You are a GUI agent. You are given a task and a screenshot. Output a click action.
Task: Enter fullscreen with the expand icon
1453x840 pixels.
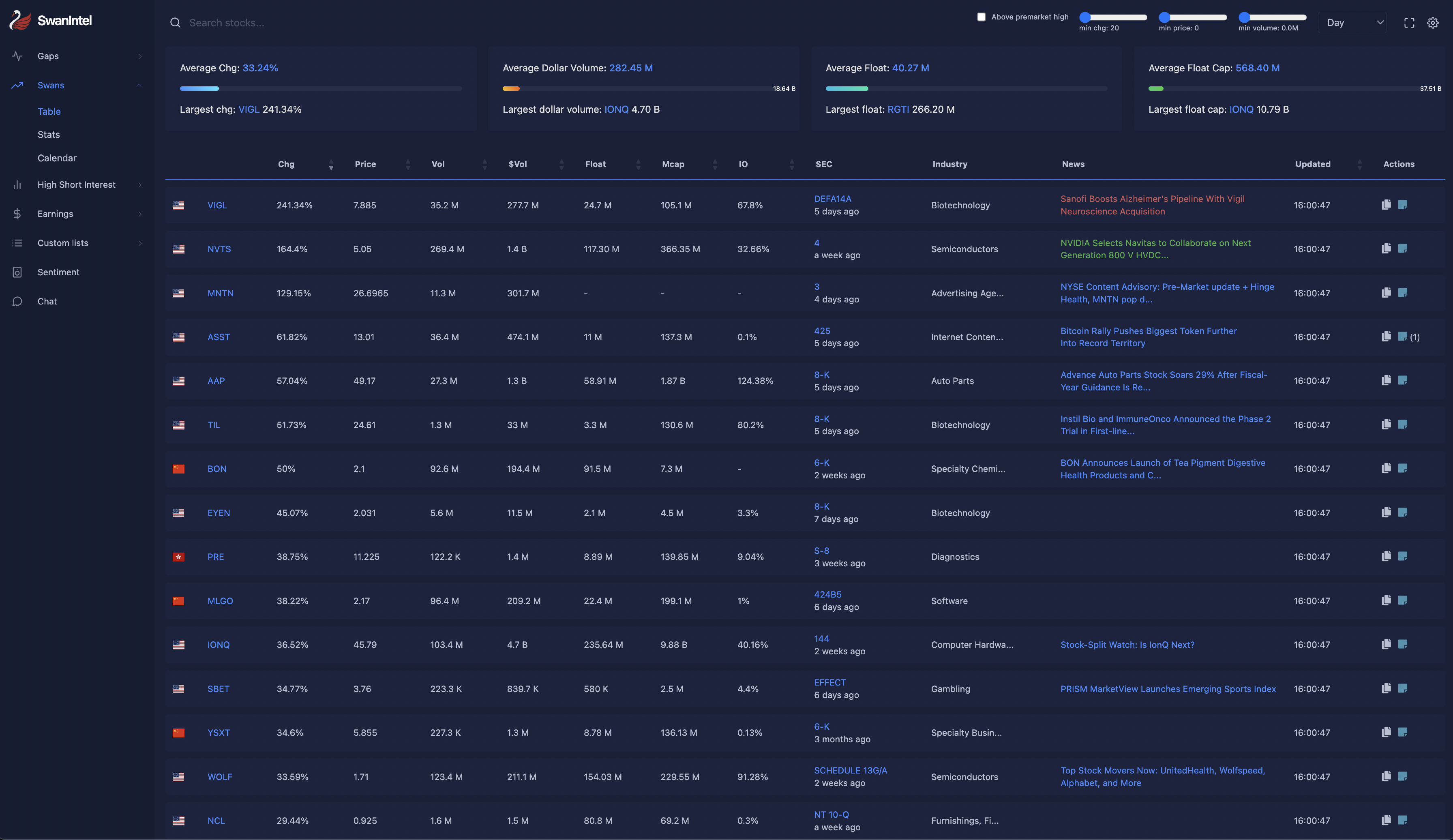click(1408, 22)
